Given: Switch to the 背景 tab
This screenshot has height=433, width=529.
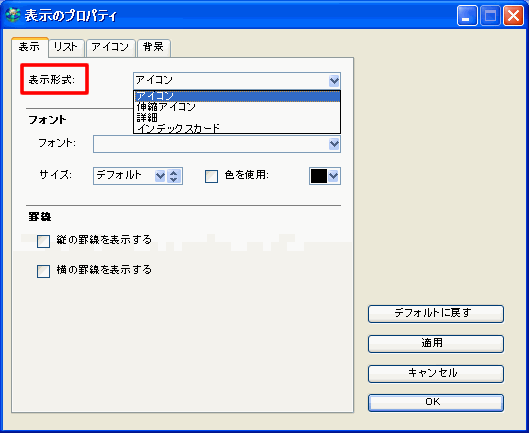Looking at the screenshot, I should [x=154, y=47].
